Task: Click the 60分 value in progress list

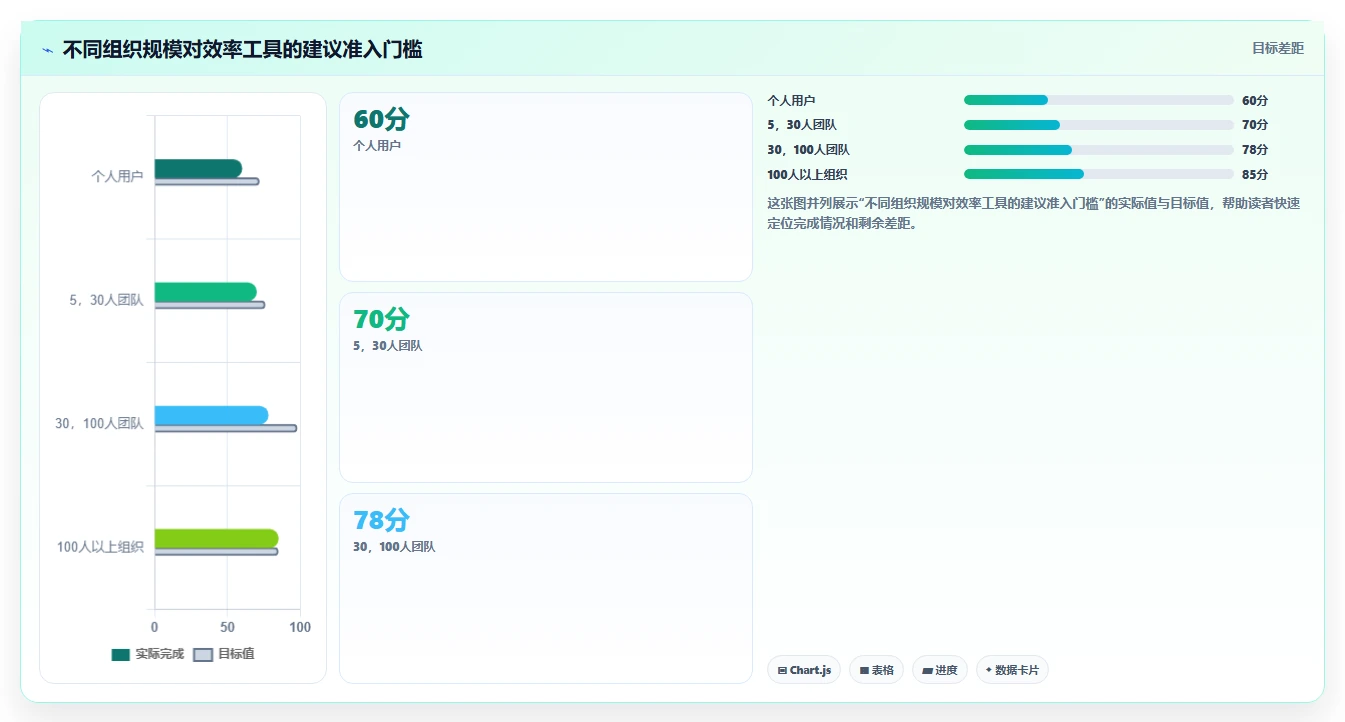Action: (1255, 101)
